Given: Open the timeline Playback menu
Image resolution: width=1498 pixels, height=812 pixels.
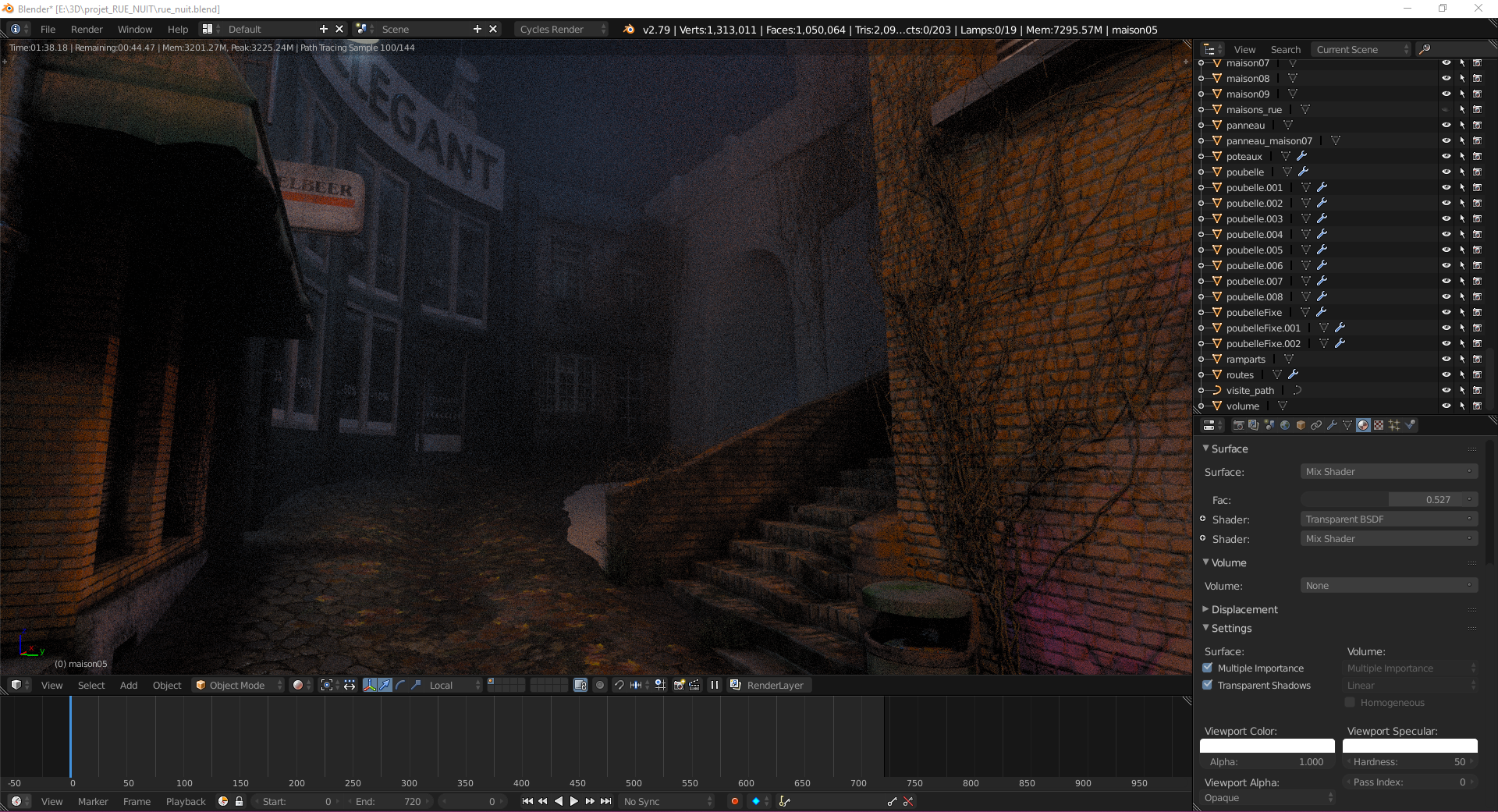Looking at the screenshot, I should click(186, 801).
